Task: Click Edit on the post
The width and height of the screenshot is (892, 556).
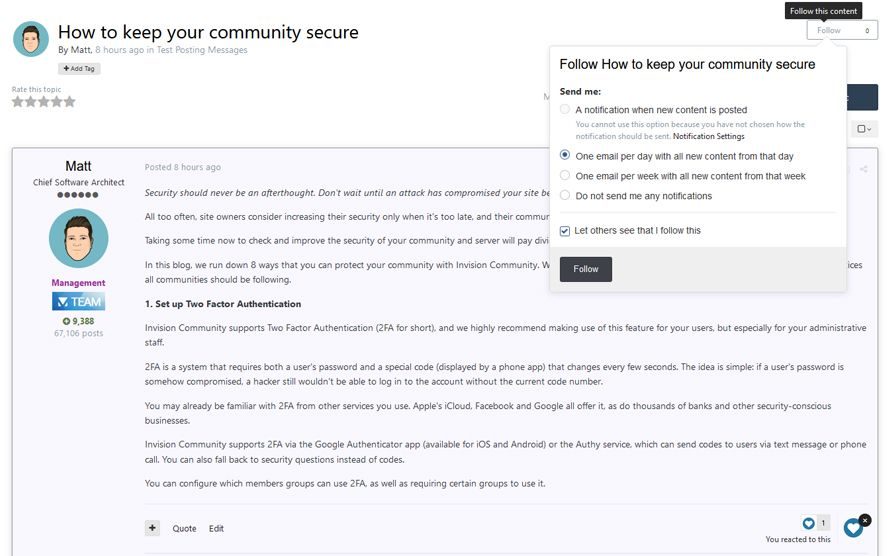Action: (216, 528)
